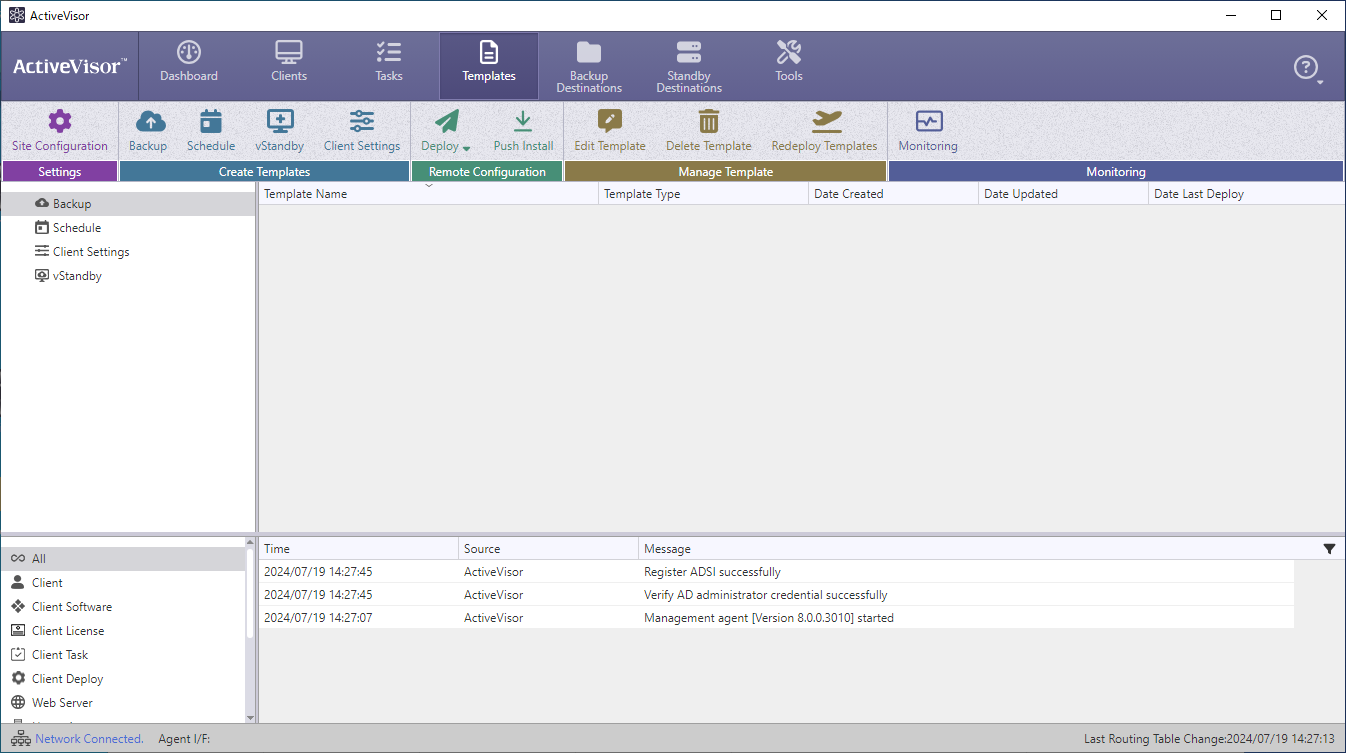Viewport: 1346px width, 753px height.
Task: Open the Help menu icon
Action: tap(1307, 68)
